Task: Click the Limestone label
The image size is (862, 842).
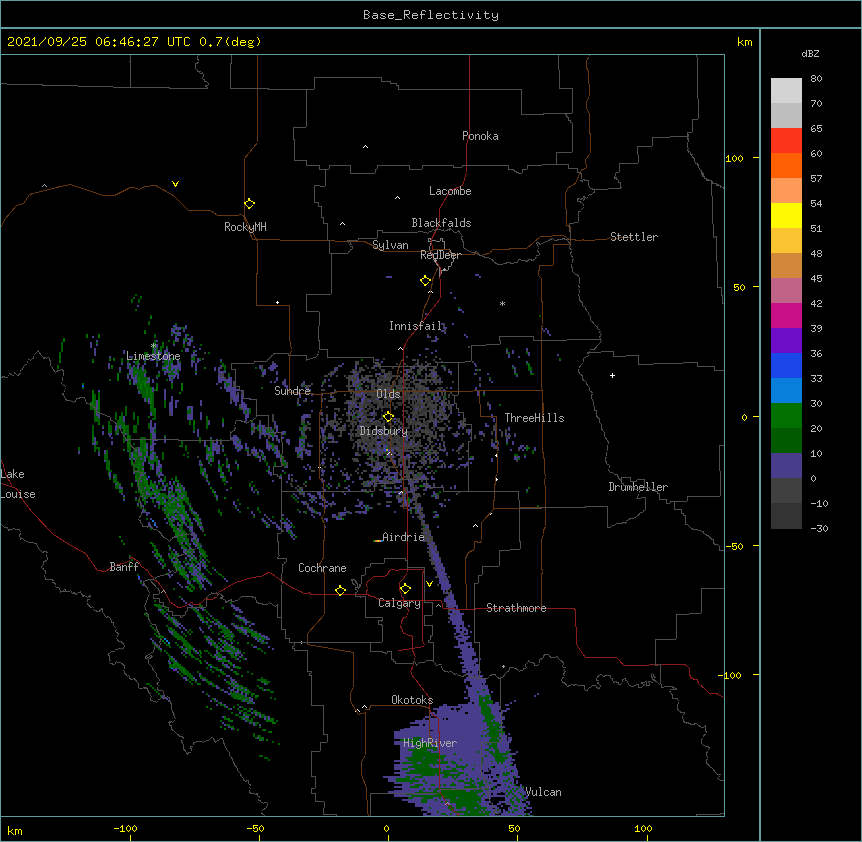Action: coord(153,356)
